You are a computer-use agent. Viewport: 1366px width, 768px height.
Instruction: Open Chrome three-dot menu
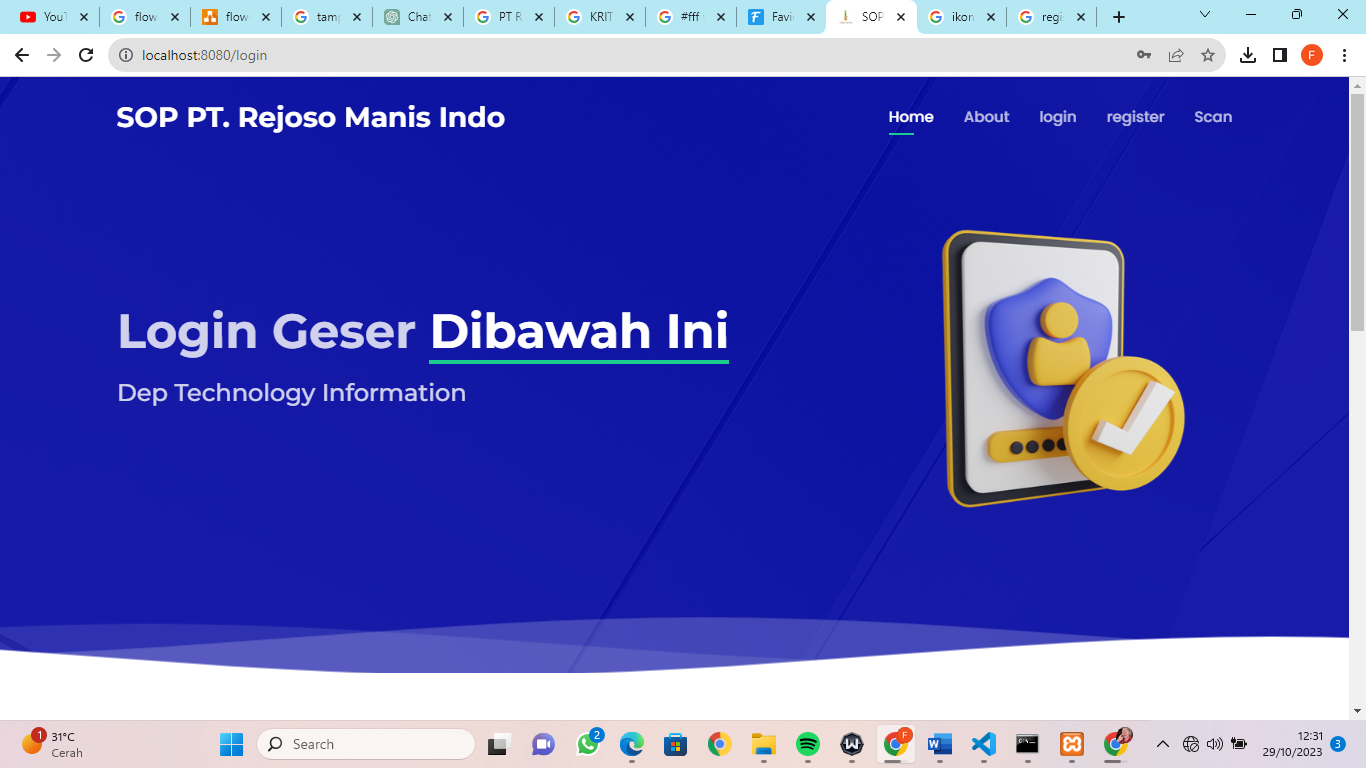[x=1344, y=55]
